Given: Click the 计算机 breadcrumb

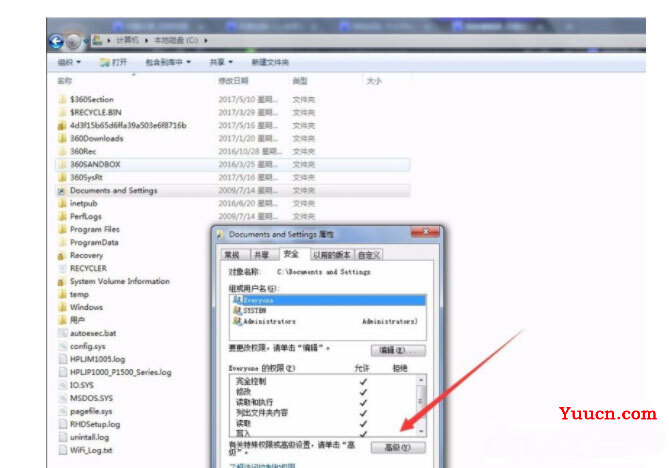Looking at the screenshot, I should click(x=127, y=41).
